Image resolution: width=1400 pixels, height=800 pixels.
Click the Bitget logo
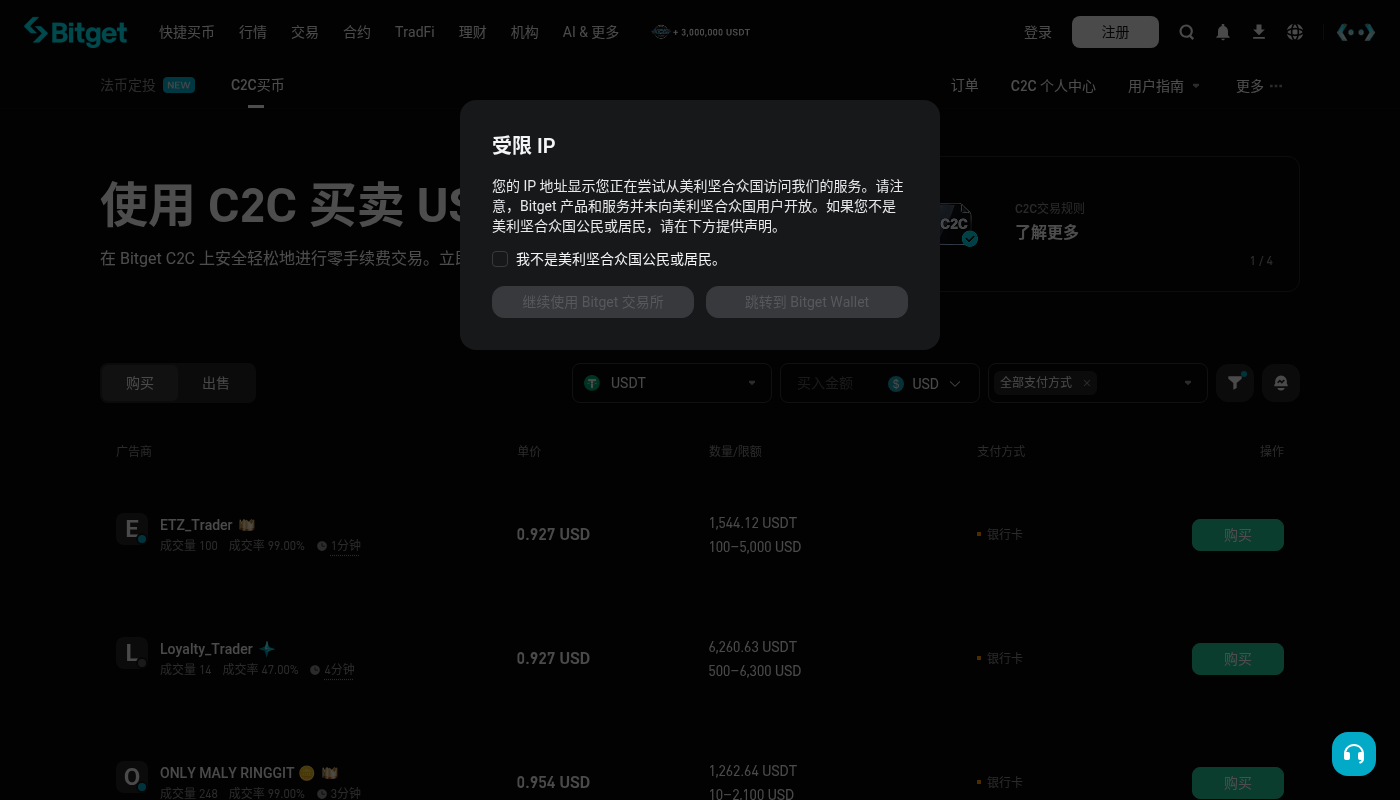tap(76, 32)
